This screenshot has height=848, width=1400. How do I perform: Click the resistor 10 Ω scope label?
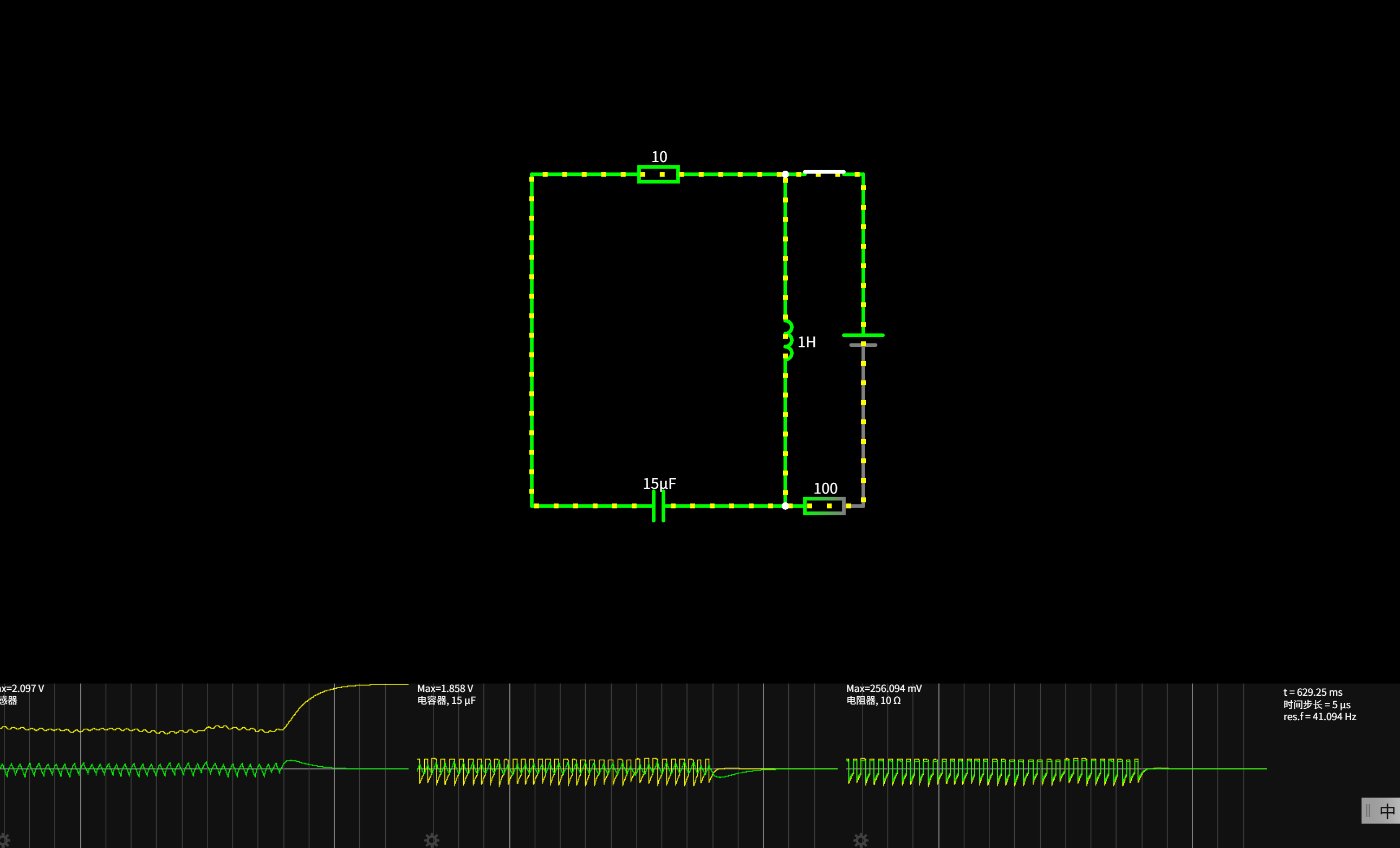873,701
